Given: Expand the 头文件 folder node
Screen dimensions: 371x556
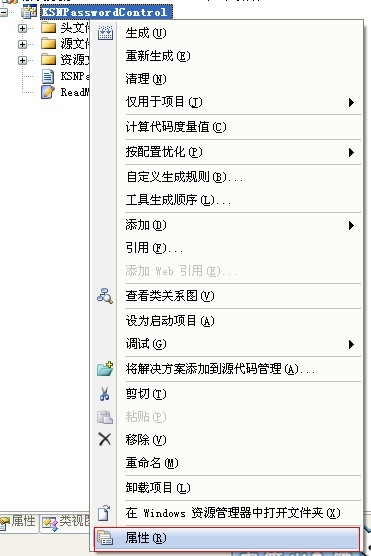Looking at the screenshot, I should [22, 28].
